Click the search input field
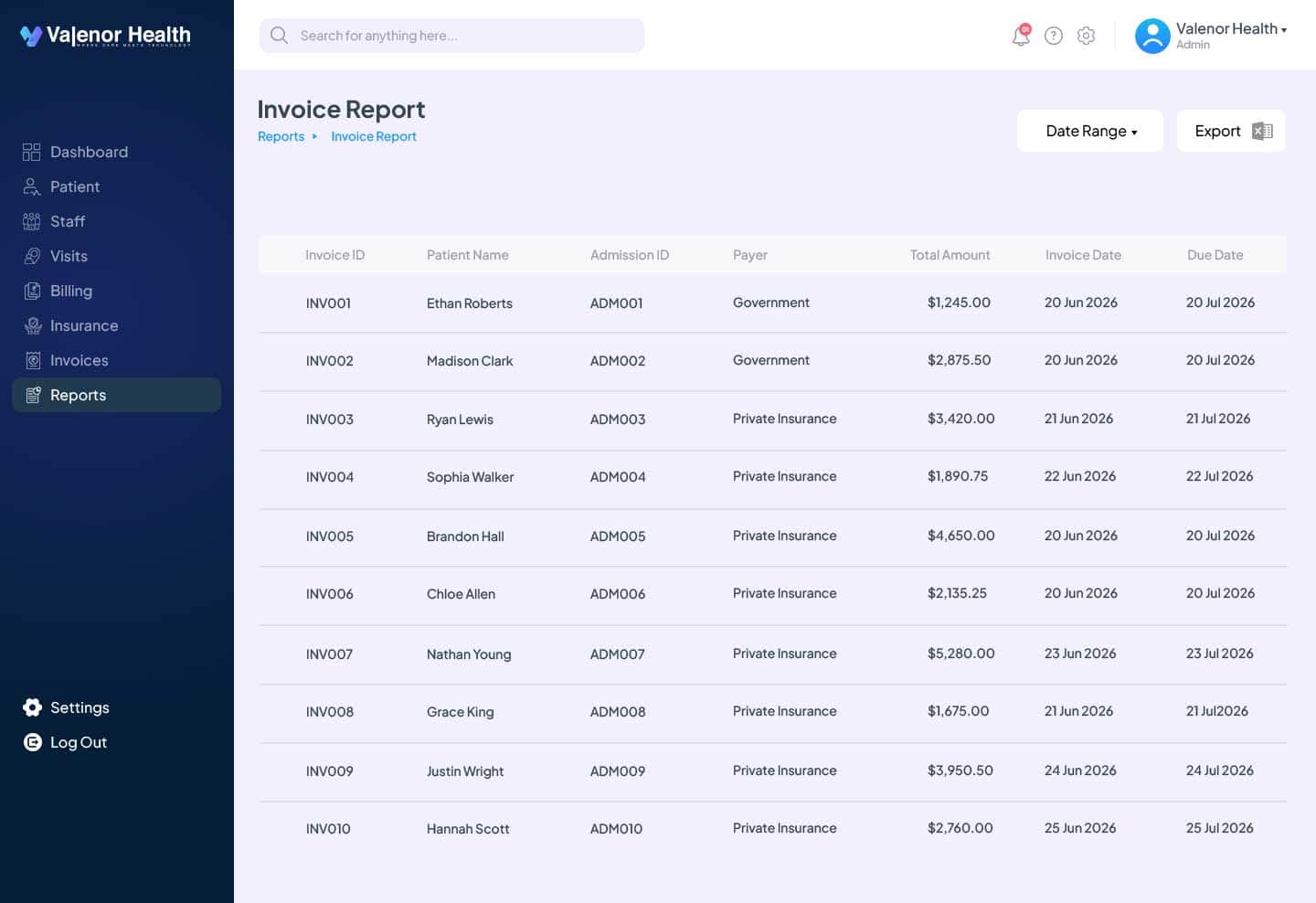The image size is (1316, 903). 451,36
